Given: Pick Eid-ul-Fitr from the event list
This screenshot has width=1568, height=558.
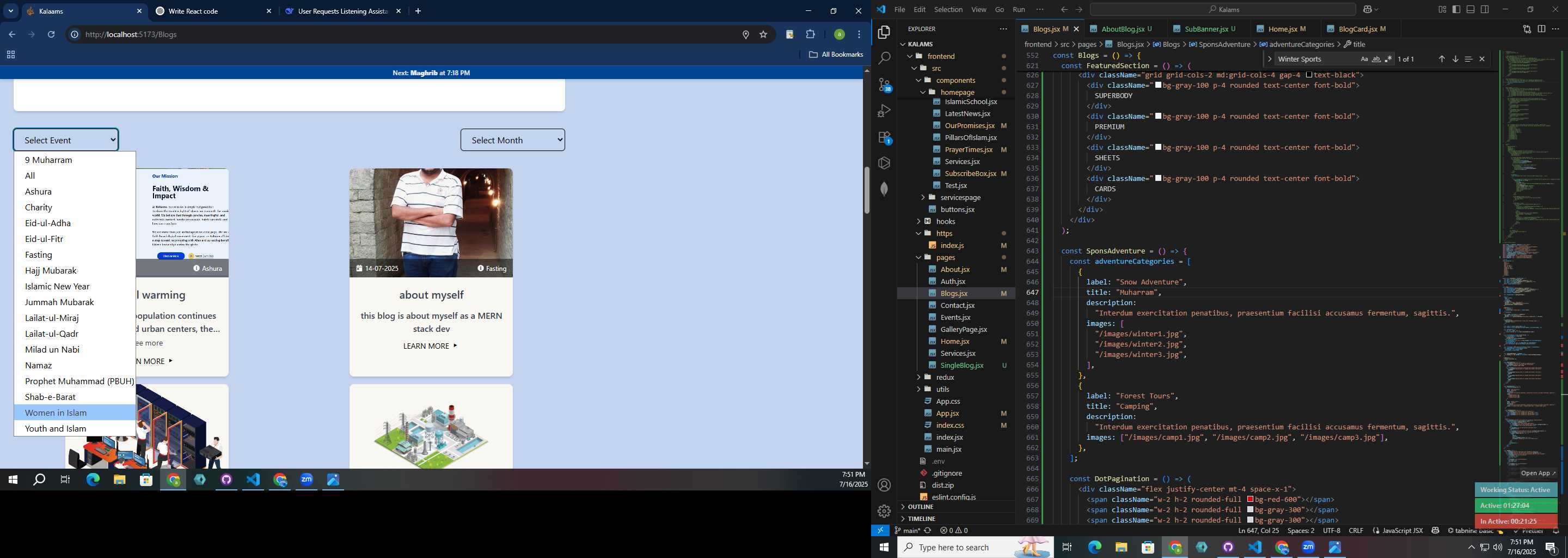Looking at the screenshot, I should pos(75,239).
